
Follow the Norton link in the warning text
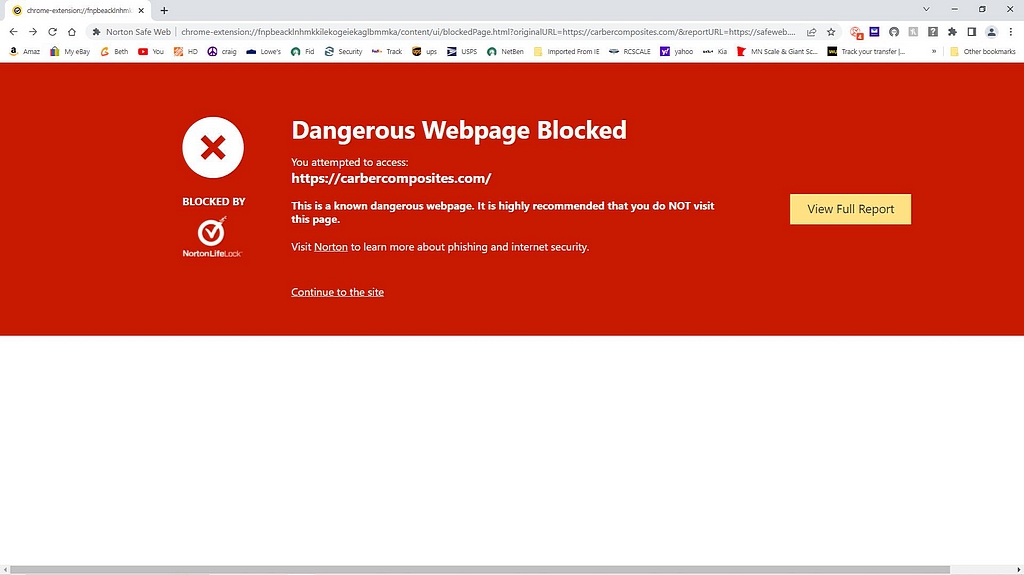330,247
